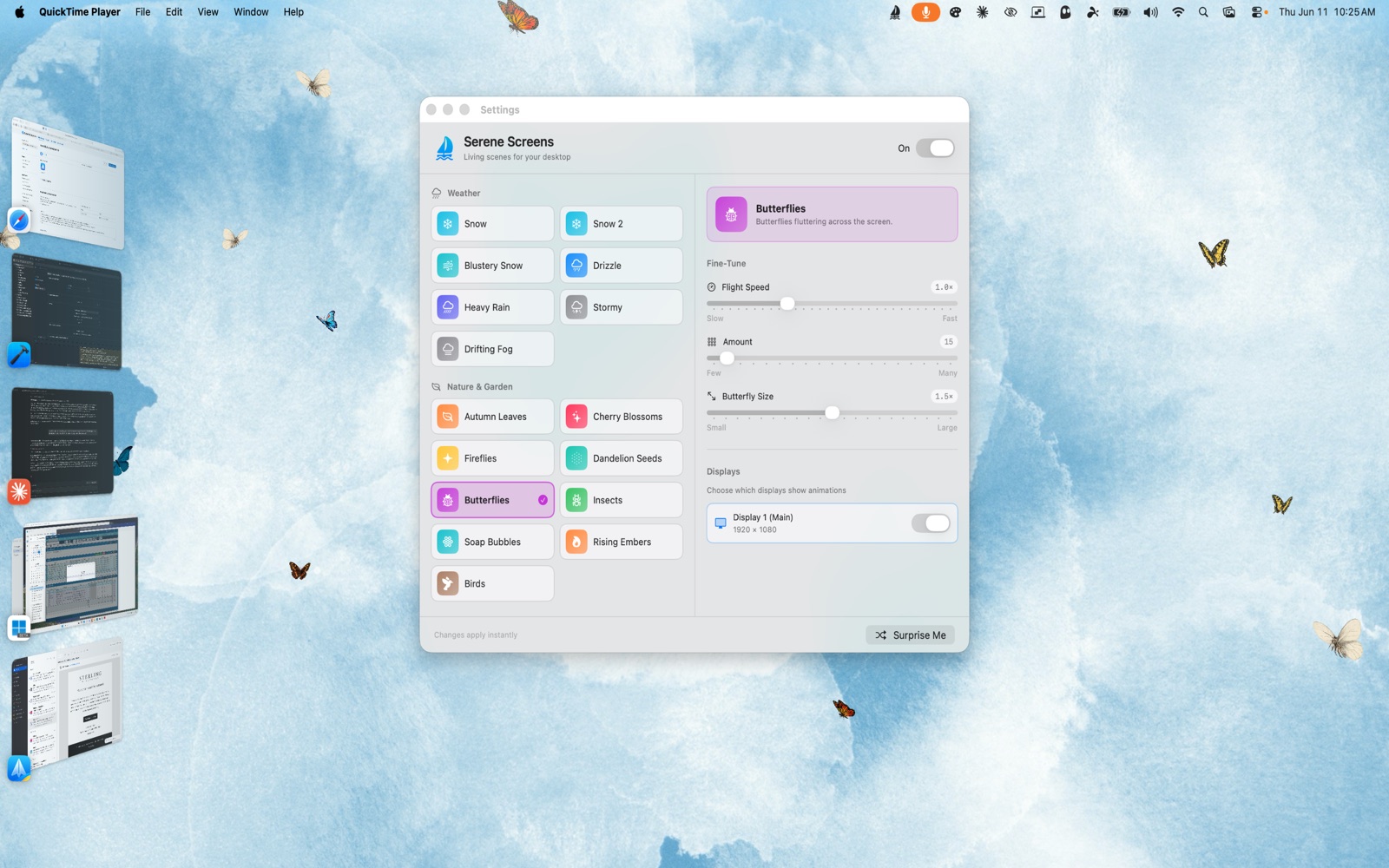
Task: Click the Flight Speed 1.0× value field
Action: point(944,287)
